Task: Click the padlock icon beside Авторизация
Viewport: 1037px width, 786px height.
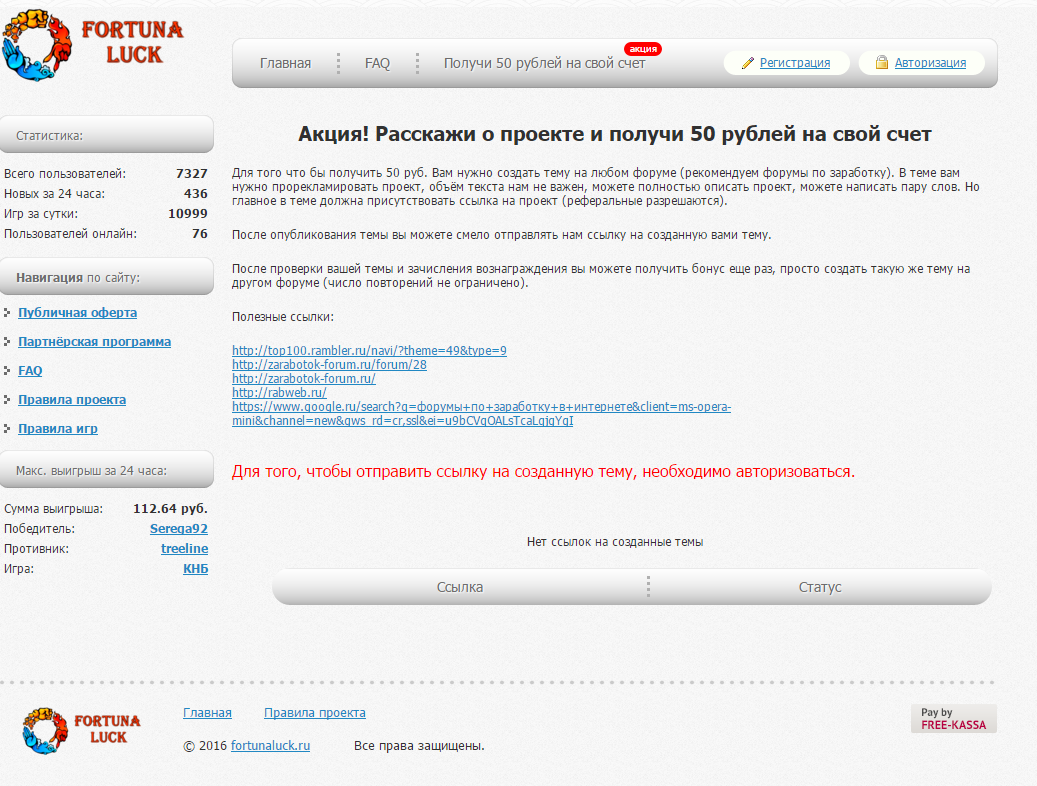Action: (x=882, y=62)
